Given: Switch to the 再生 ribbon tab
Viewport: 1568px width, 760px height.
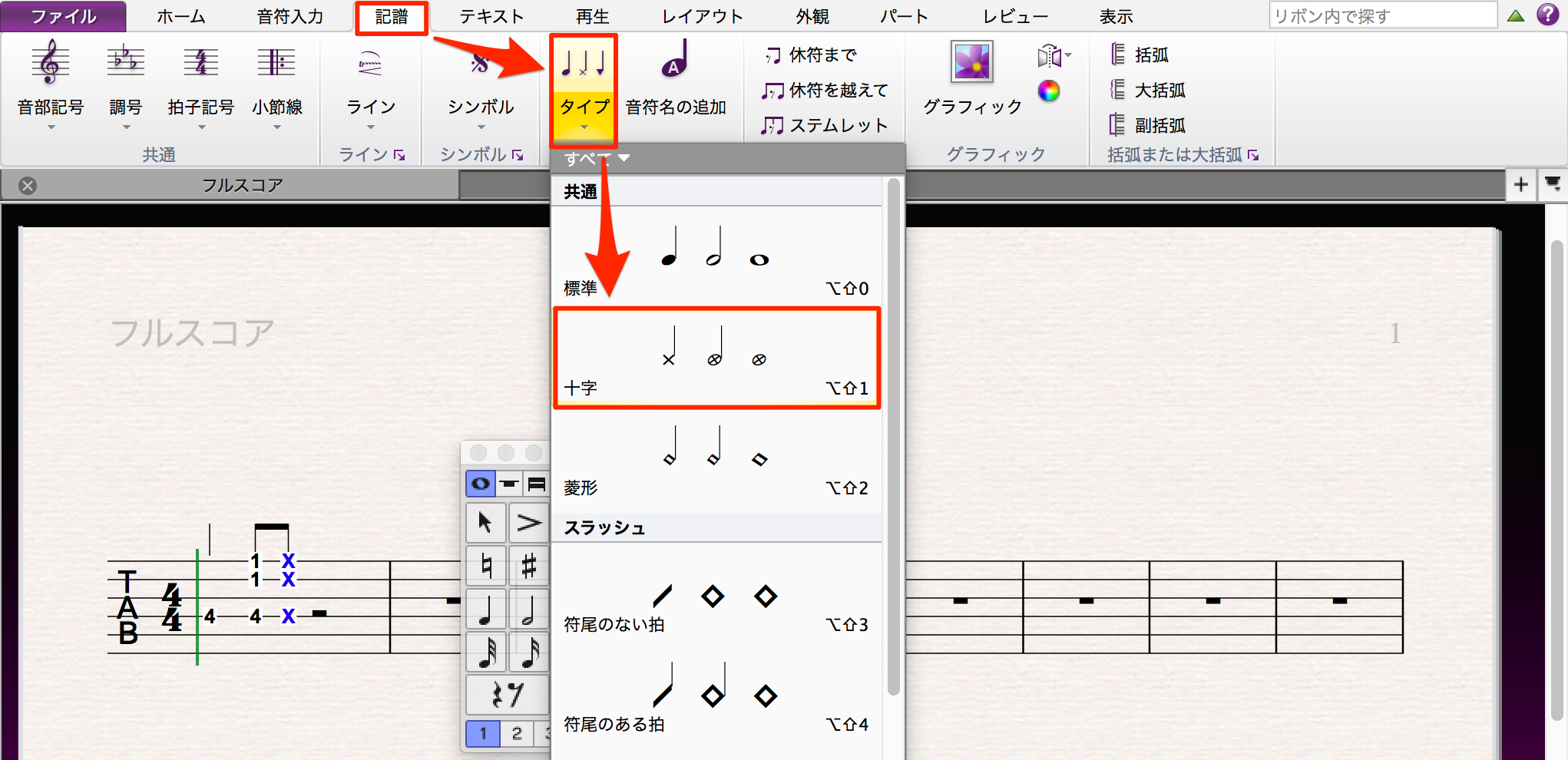Looking at the screenshot, I should [x=593, y=16].
